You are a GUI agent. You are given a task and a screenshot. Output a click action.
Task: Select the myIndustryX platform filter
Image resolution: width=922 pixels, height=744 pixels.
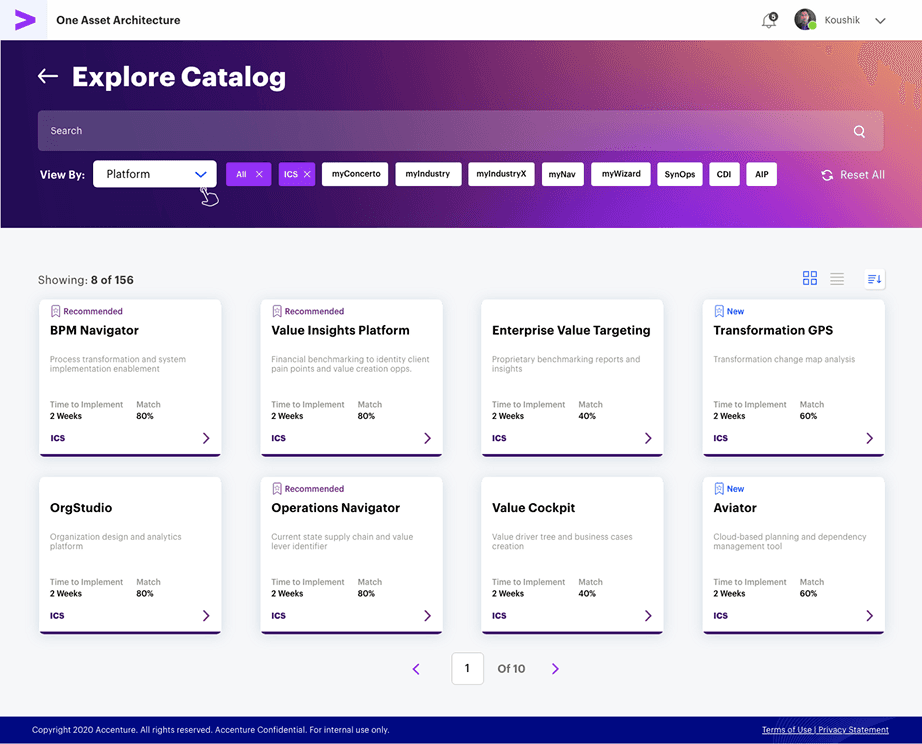(x=501, y=174)
